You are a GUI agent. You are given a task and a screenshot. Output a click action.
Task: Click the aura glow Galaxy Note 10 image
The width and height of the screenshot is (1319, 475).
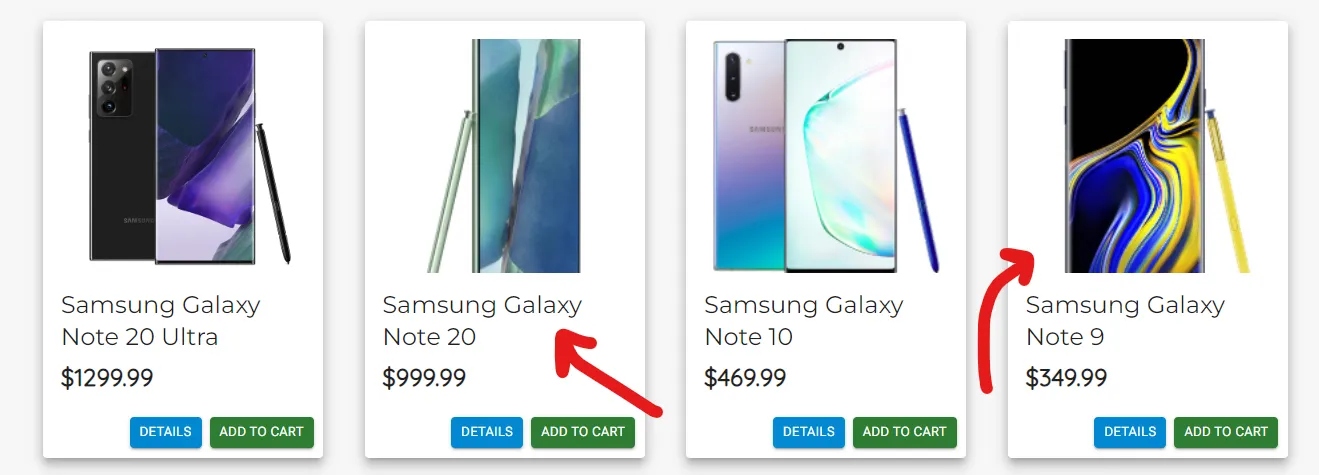tap(826, 156)
